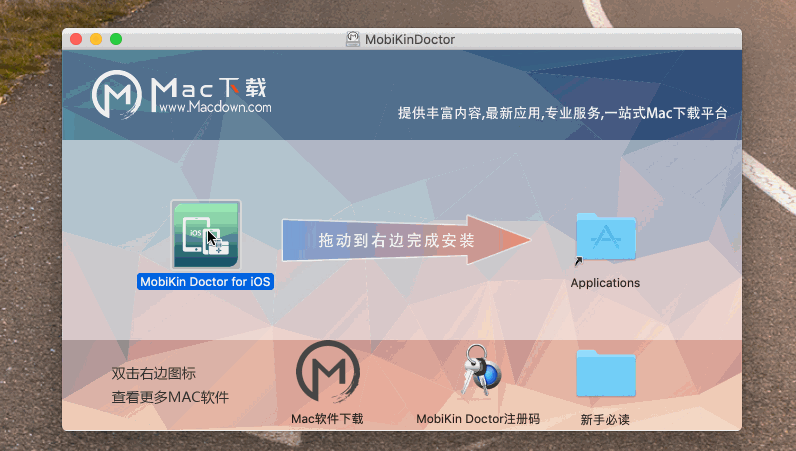Open the Mac软件下载 logo icon
Screen dimensions: 796x451
coord(327,372)
